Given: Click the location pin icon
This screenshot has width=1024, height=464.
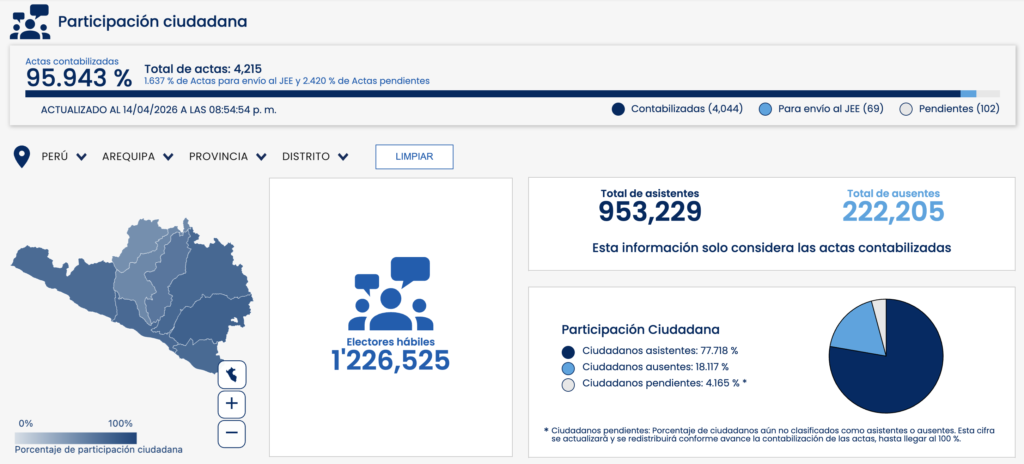Looking at the screenshot, I should 21,157.
